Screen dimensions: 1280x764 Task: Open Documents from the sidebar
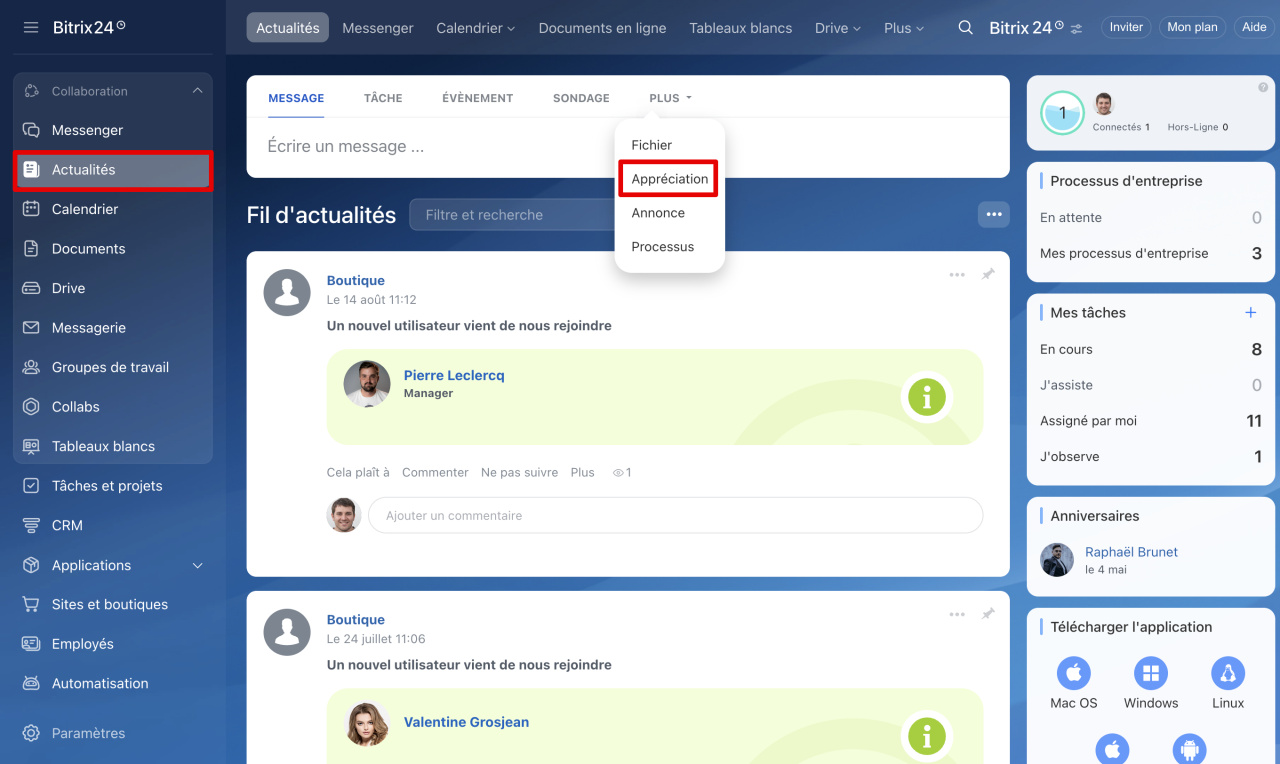(113, 249)
